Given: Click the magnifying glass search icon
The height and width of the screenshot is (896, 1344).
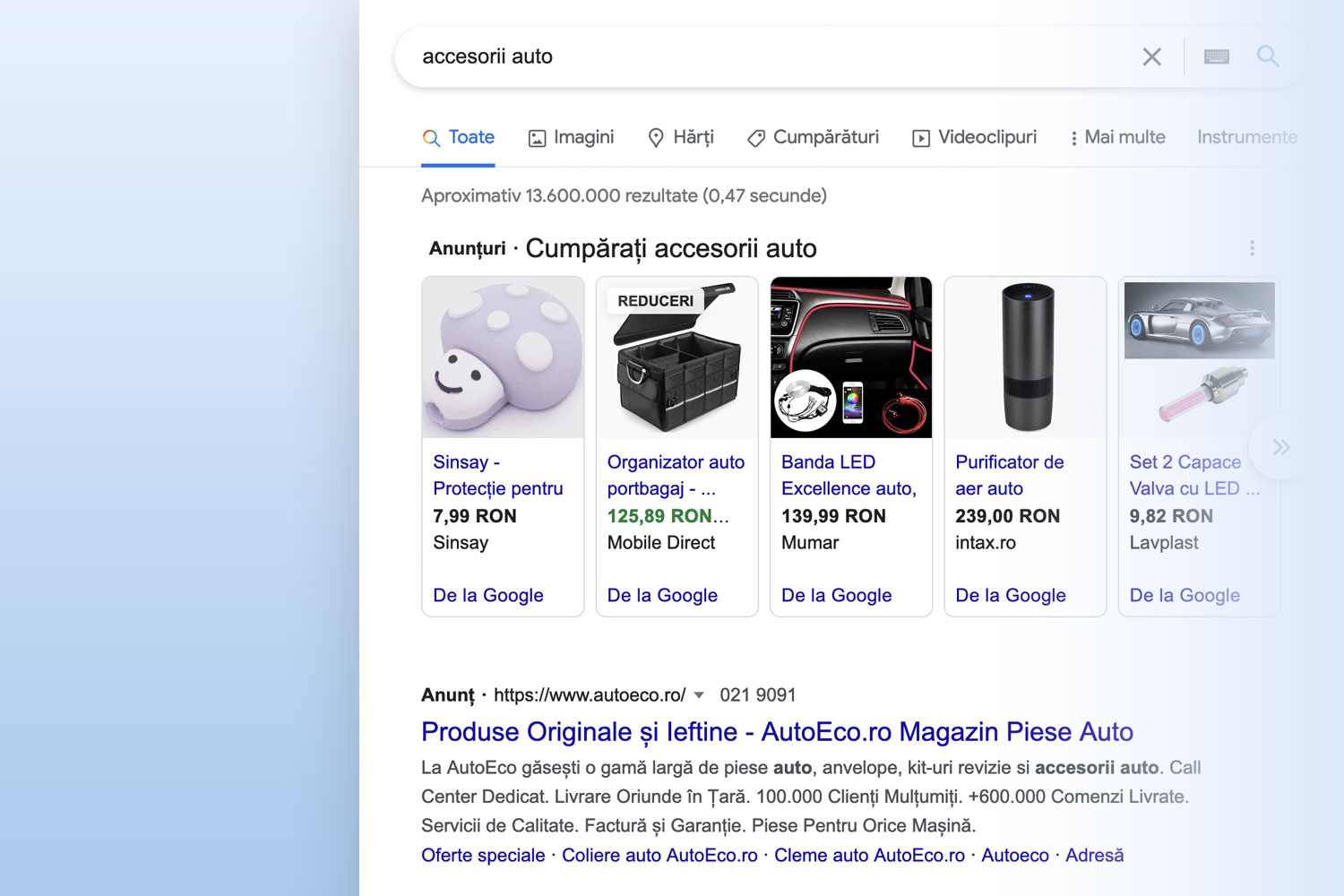Looking at the screenshot, I should click(x=1268, y=56).
